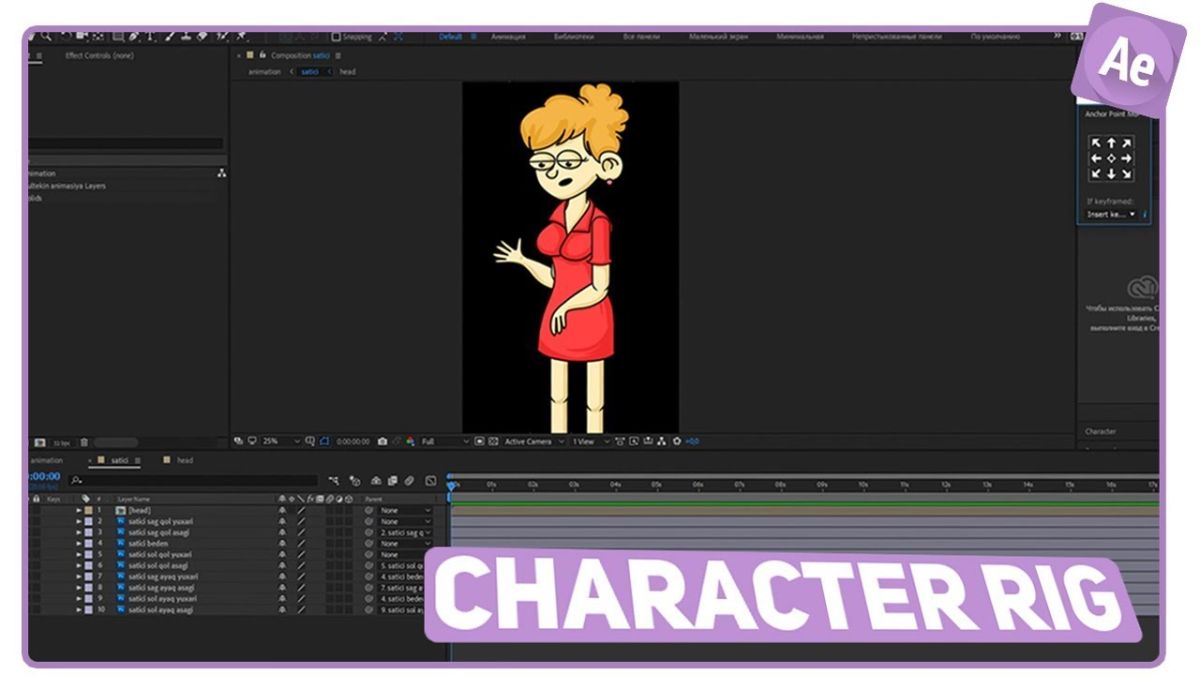
Task: Click the Fast Previews icon in viewer bar
Action: 635,441
